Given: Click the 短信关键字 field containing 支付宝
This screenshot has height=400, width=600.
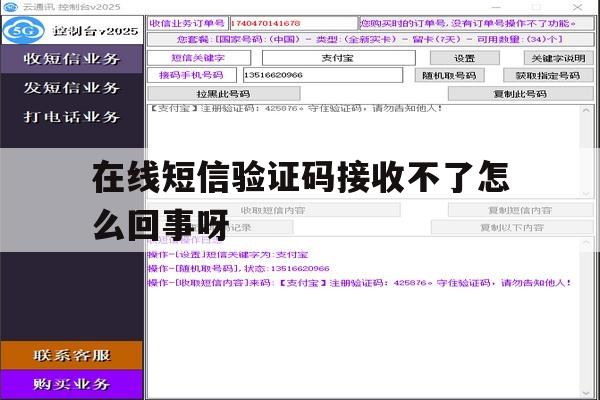Looking at the screenshot, I should coord(339,58).
